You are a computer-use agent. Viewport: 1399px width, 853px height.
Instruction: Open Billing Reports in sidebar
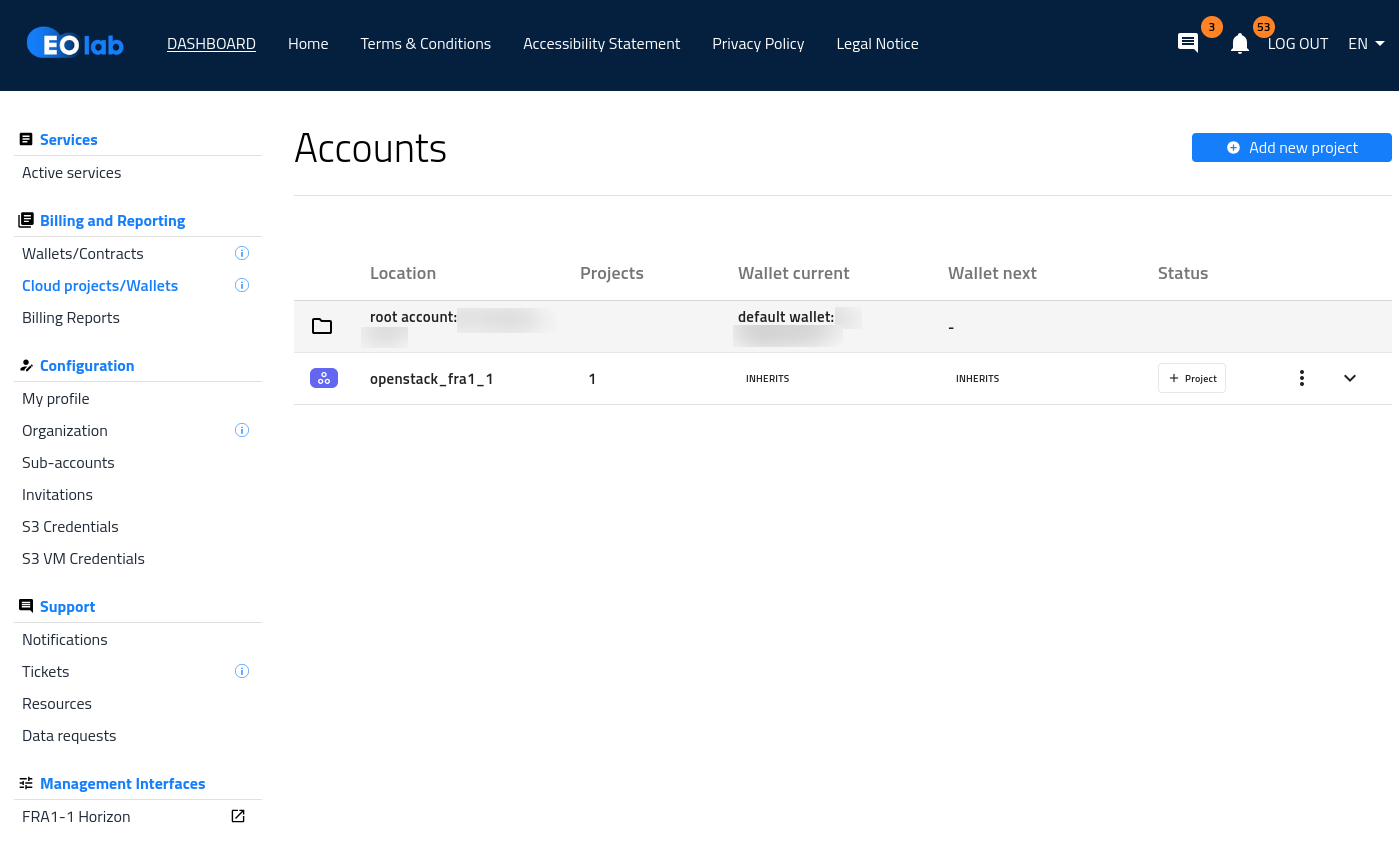click(x=71, y=318)
